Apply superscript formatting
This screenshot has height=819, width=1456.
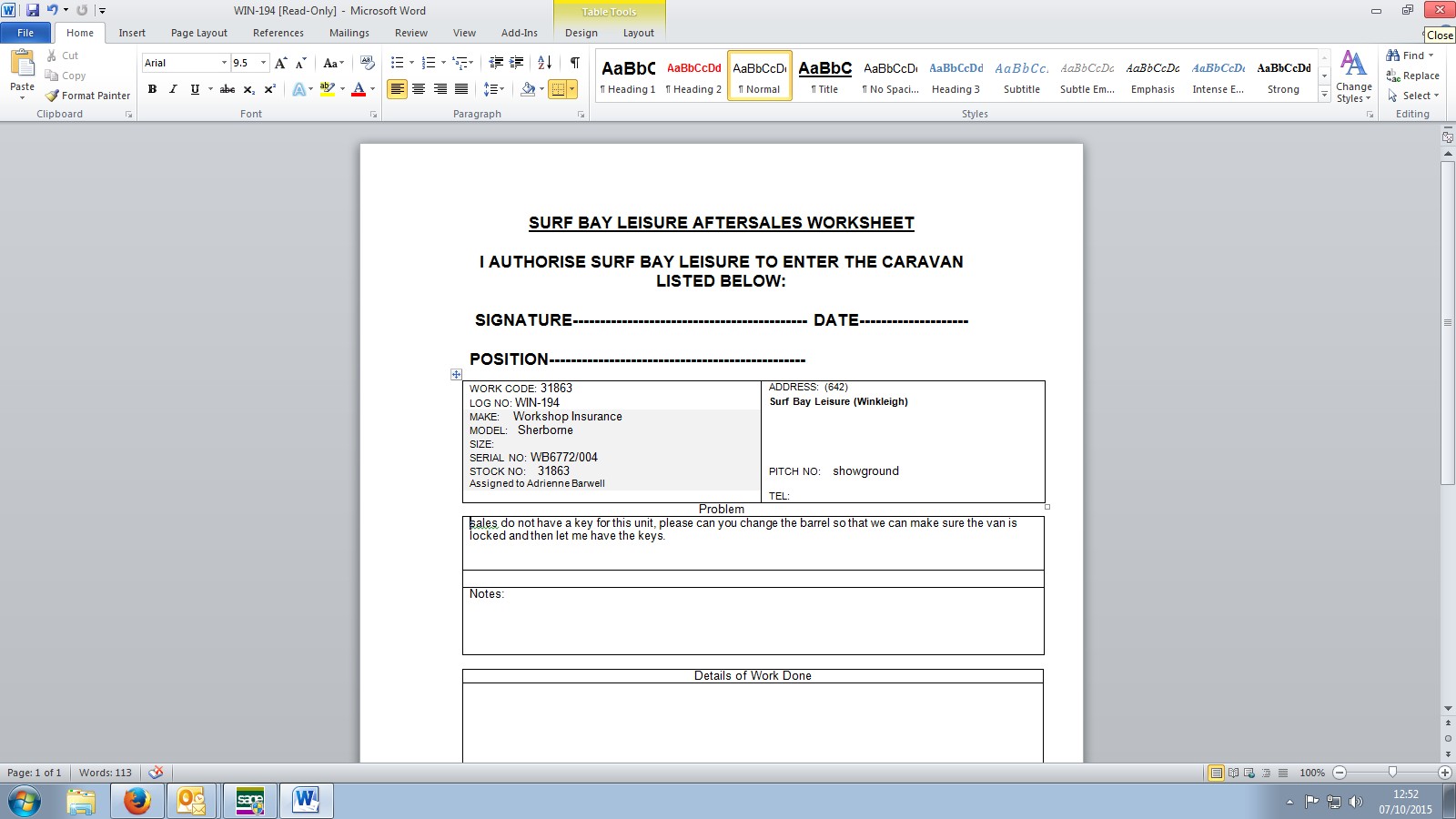click(269, 89)
